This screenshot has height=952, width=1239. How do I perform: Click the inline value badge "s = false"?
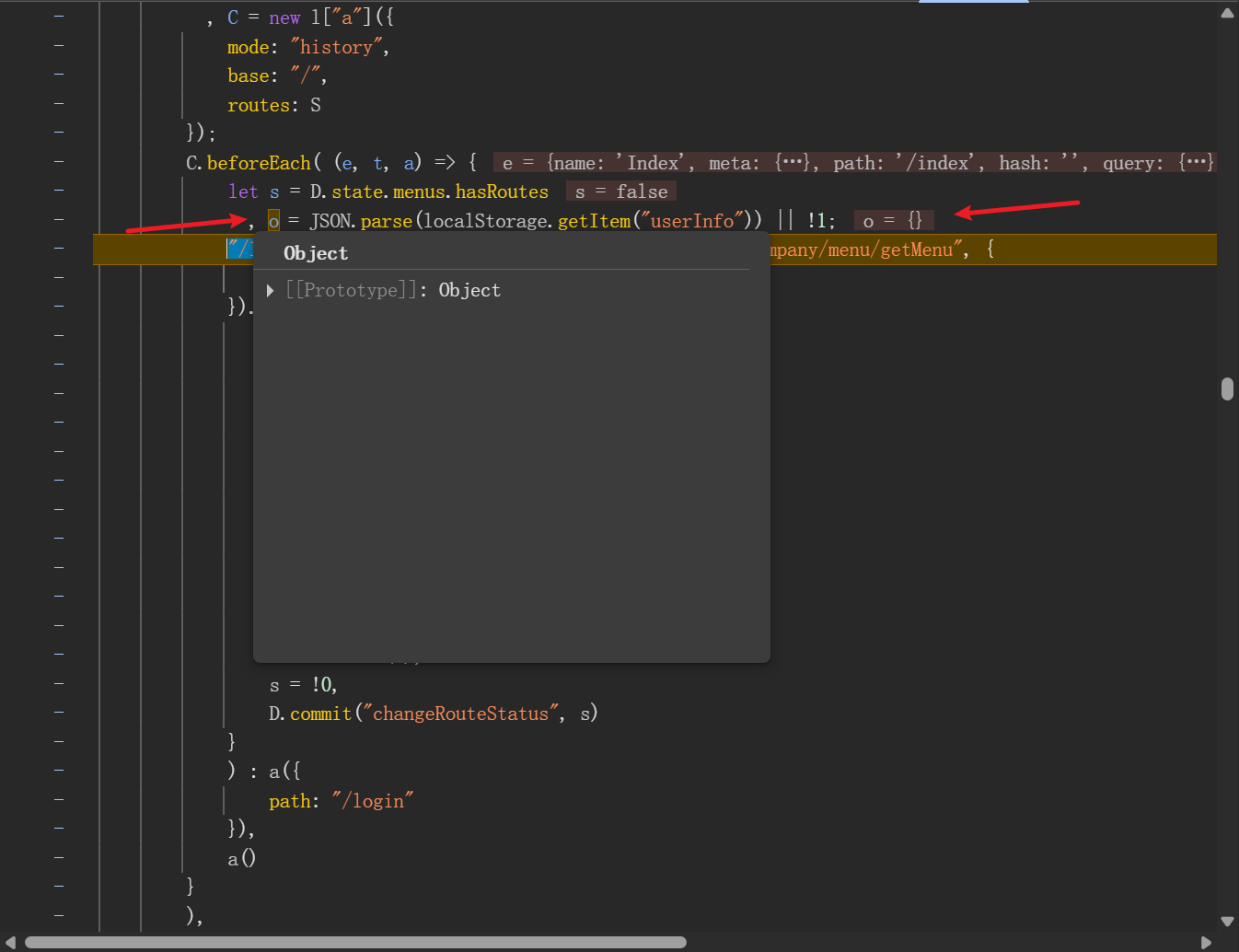(621, 192)
